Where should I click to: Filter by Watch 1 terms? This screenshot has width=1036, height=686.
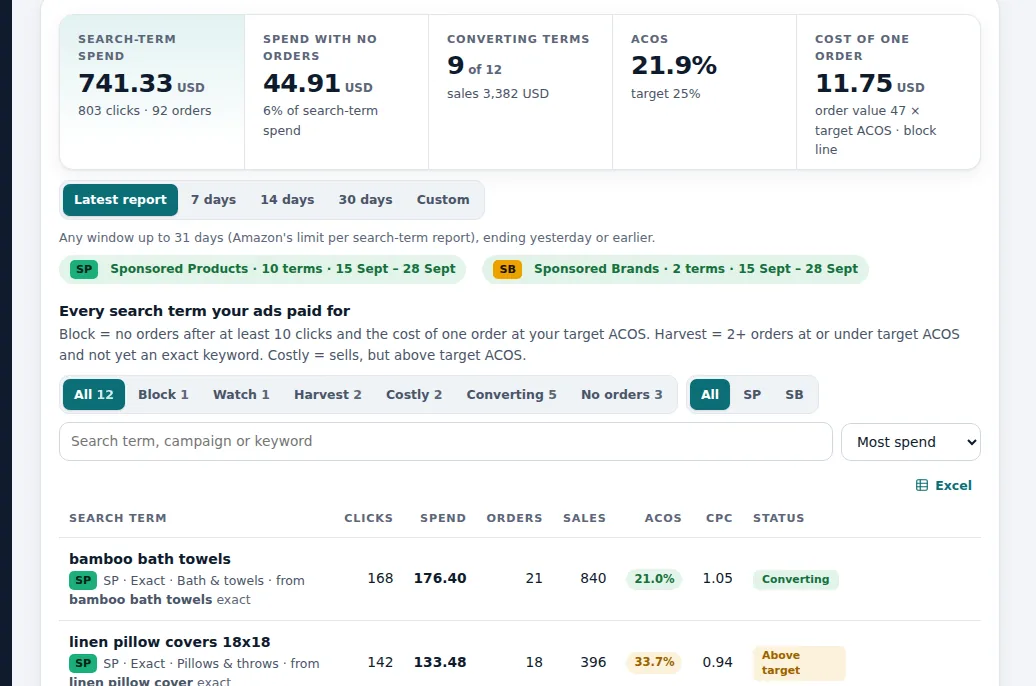241,395
